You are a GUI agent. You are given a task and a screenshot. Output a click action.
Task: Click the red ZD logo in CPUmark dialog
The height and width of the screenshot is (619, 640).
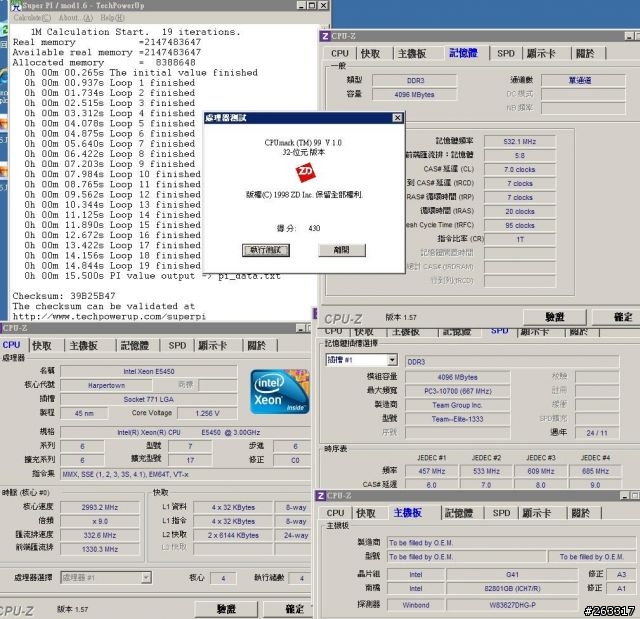pyautogui.click(x=305, y=172)
